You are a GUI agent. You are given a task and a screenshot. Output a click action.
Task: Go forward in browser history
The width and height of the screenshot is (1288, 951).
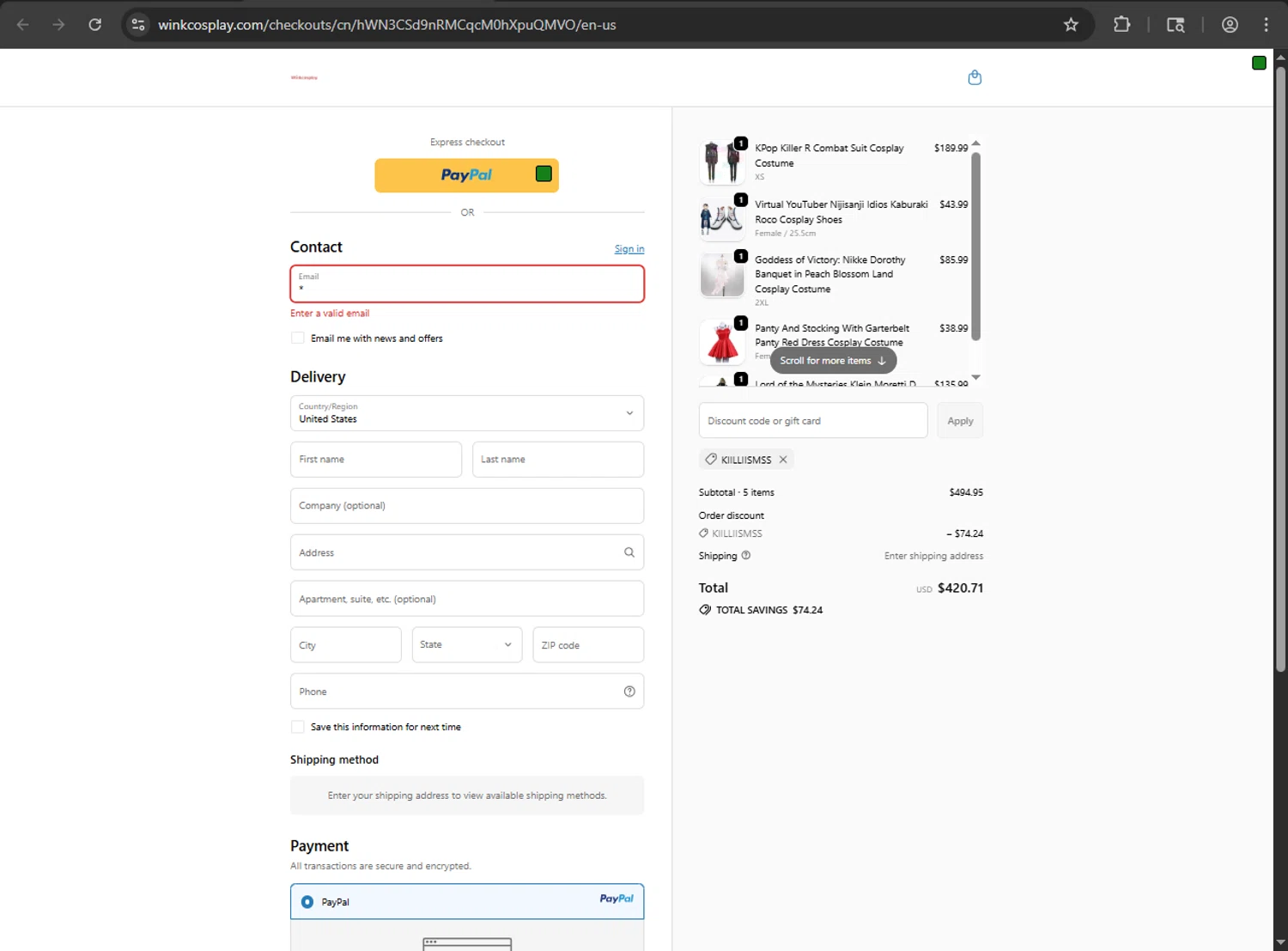(58, 25)
